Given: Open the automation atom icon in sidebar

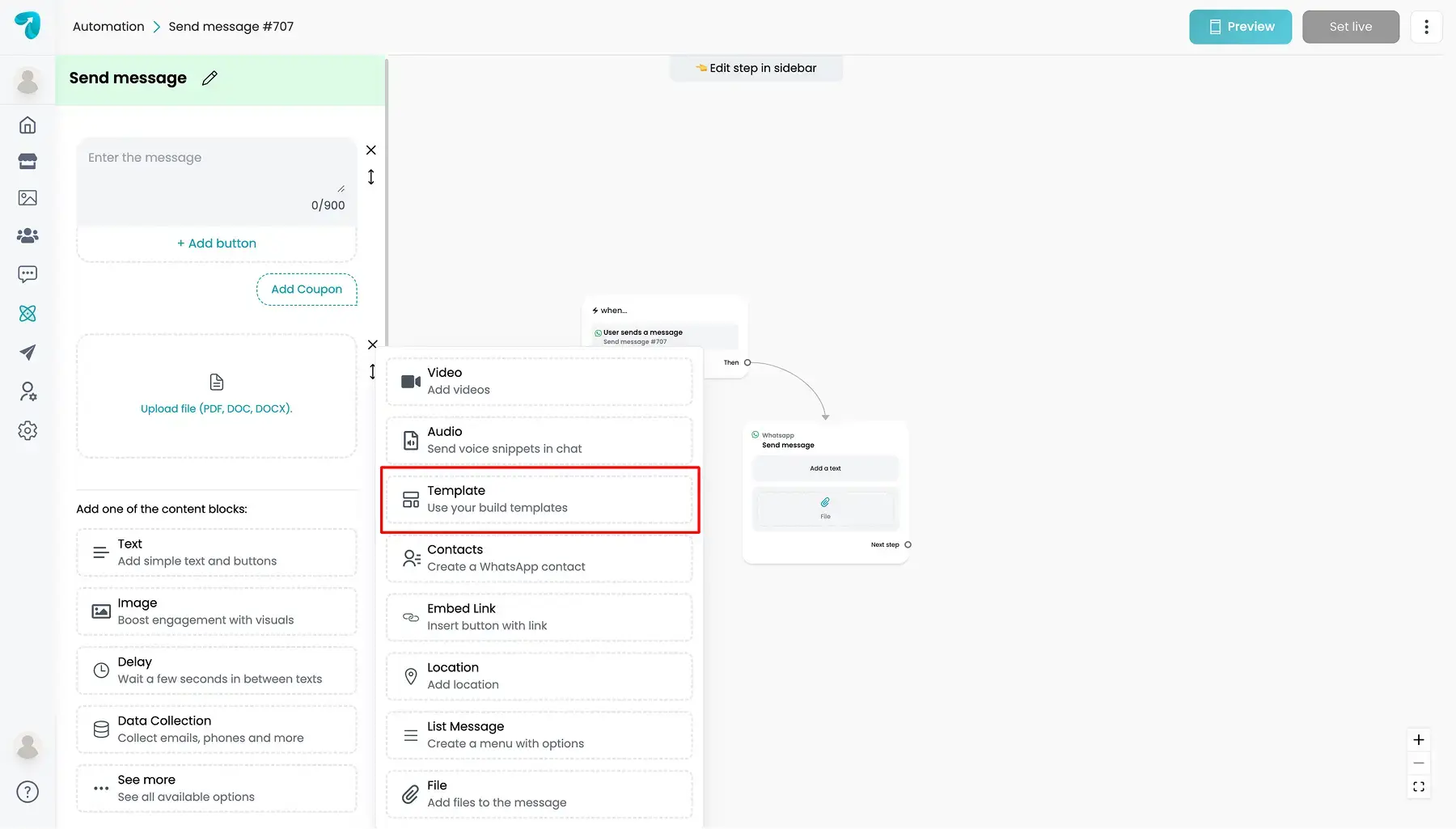Looking at the screenshot, I should coord(28,313).
